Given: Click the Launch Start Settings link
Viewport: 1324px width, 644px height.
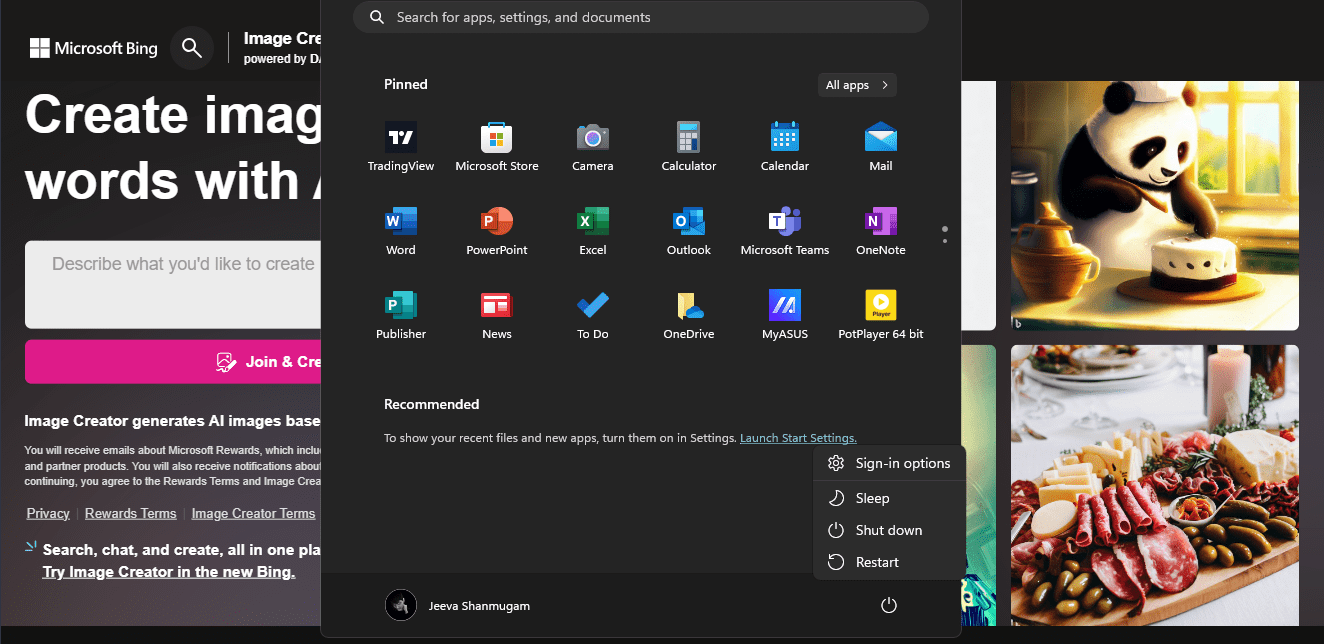Looking at the screenshot, I should tap(798, 438).
